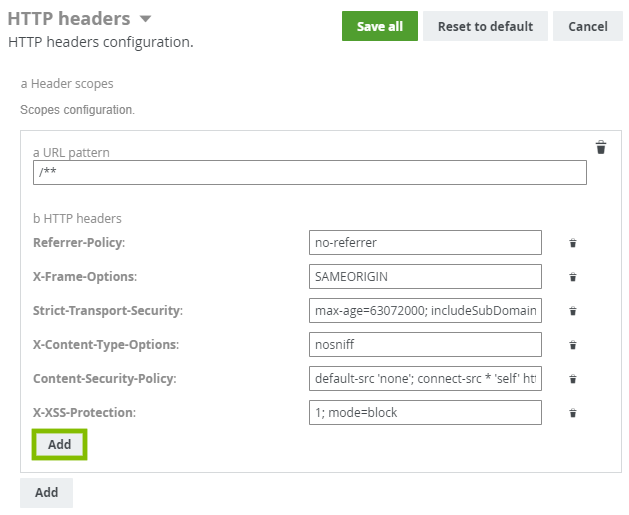
Task: Click the X-Frame-Options SAMEORIGIN field
Action: pos(425,276)
